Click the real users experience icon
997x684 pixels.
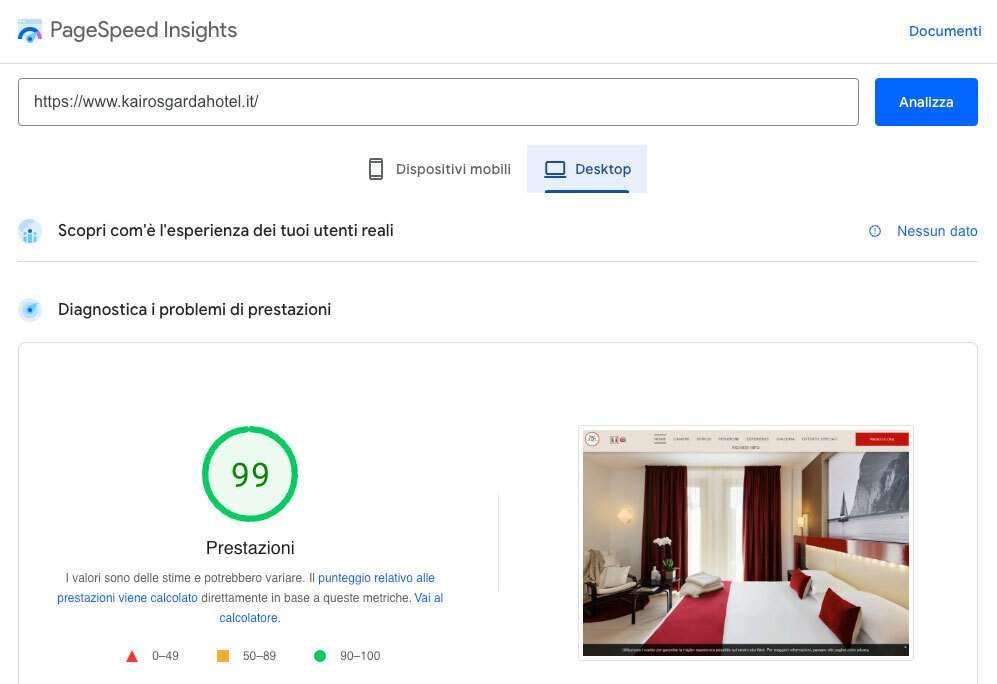30,231
